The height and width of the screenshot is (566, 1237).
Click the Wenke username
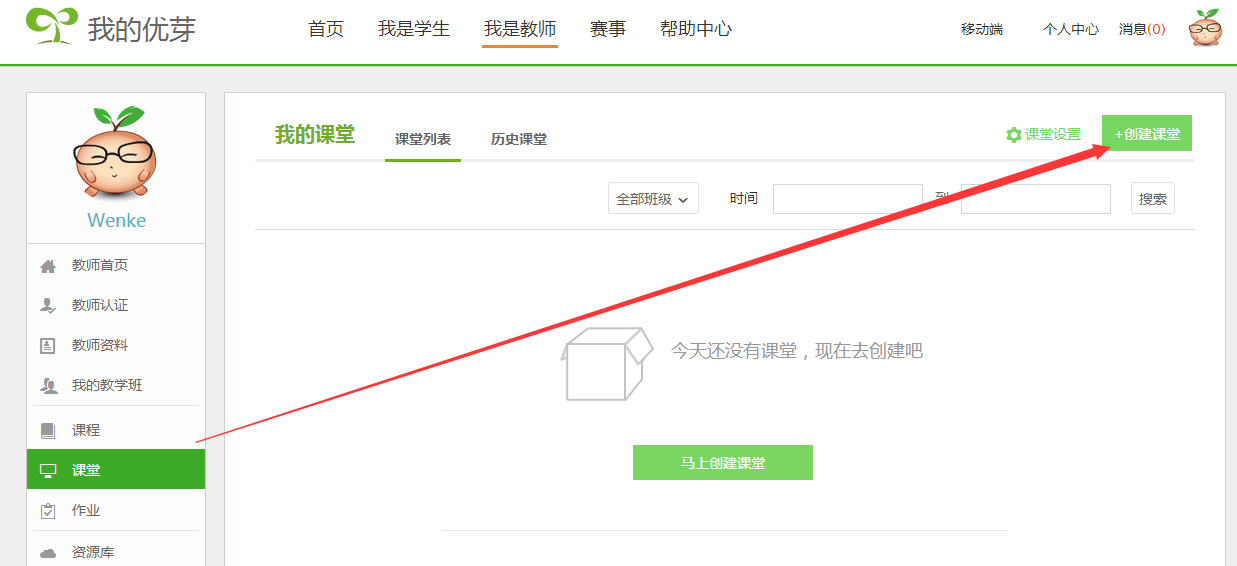click(116, 221)
